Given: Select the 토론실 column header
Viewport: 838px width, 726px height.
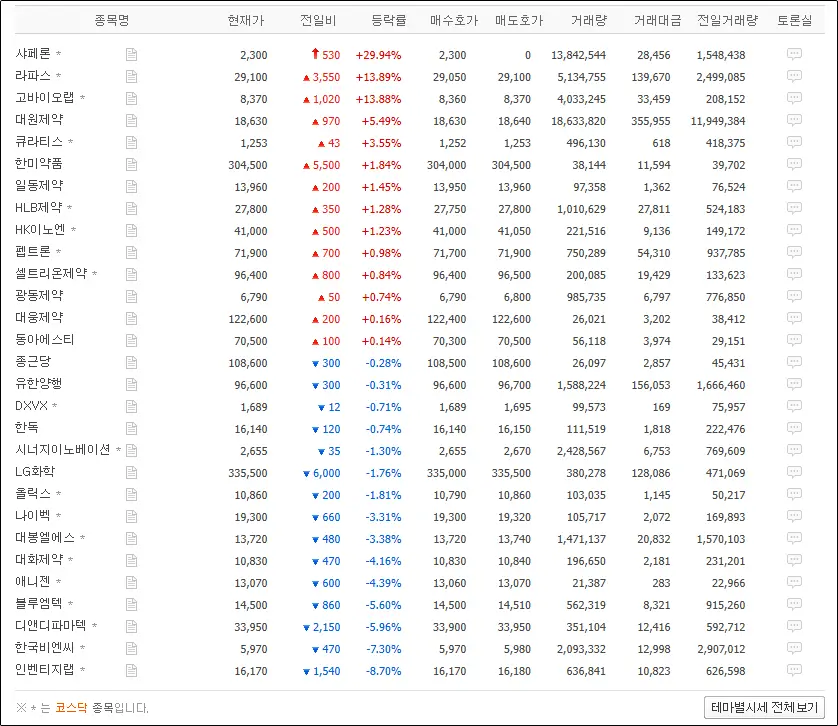Looking at the screenshot, I should [x=795, y=20].
